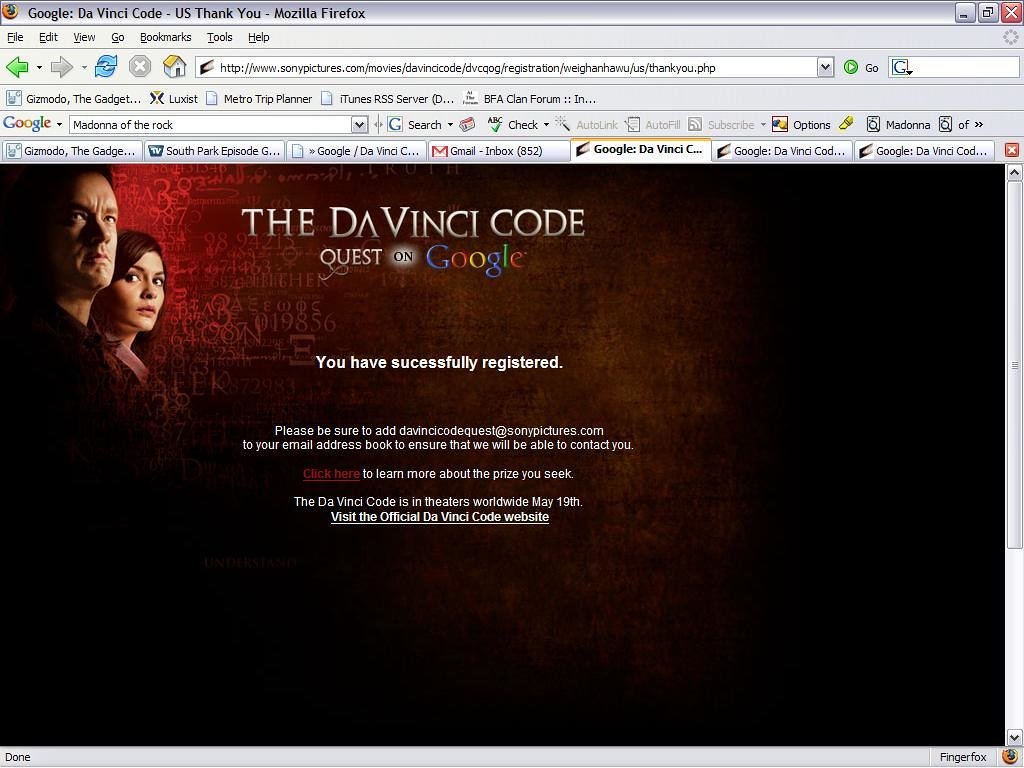Open the Bookmarks menu
1024x768 pixels.
point(166,37)
